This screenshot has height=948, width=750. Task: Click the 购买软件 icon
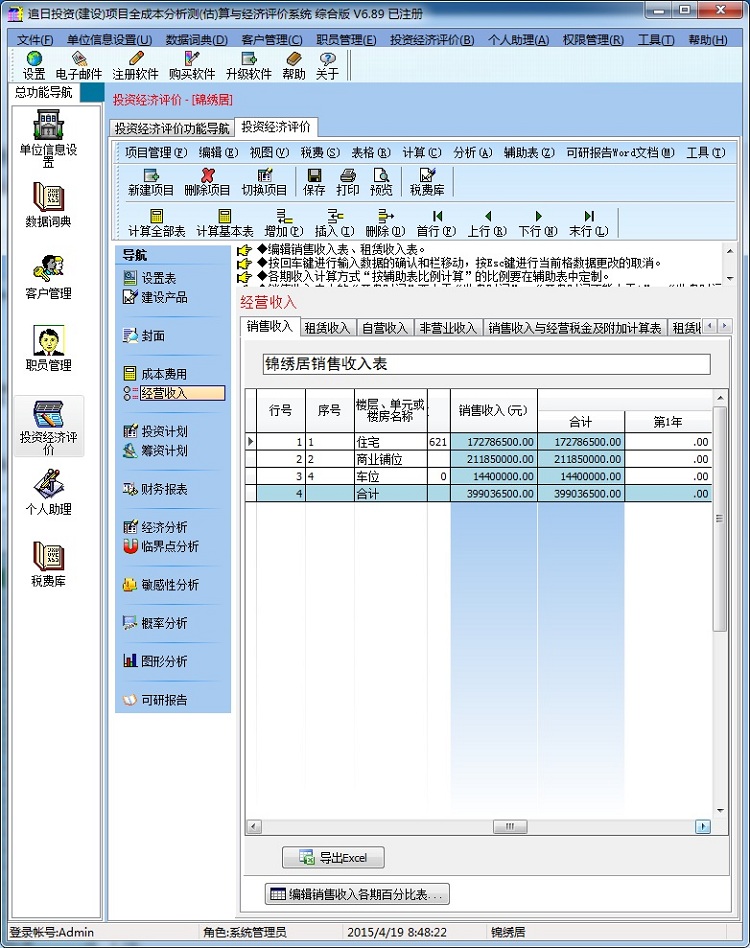click(x=192, y=65)
